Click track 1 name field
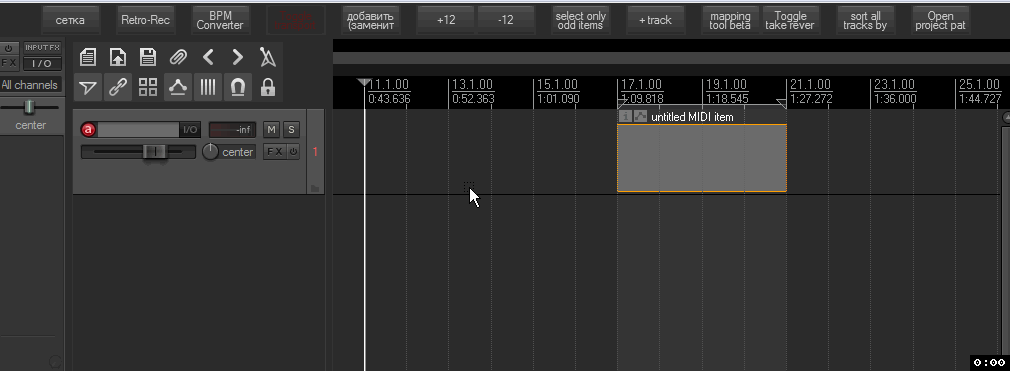1010x371 pixels. 138,130
